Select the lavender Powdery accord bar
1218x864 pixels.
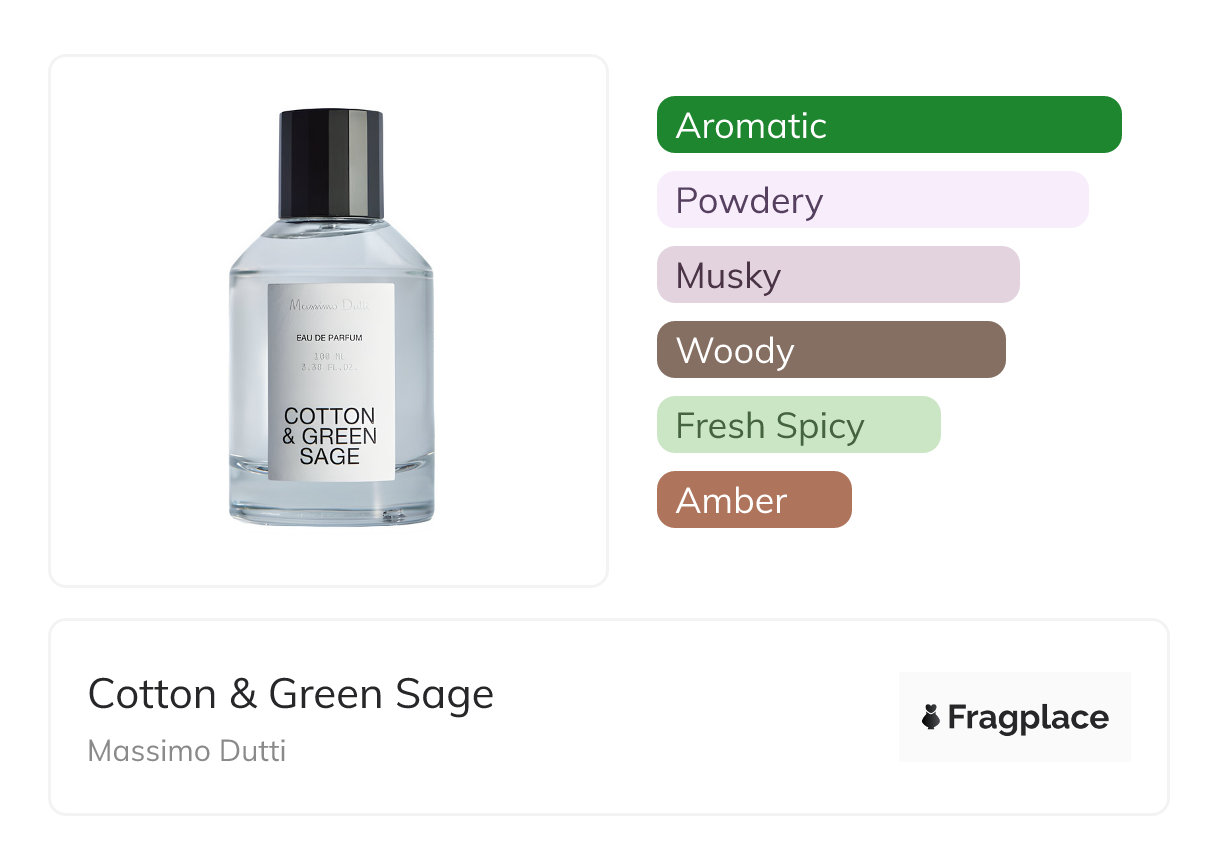[873, 200]
